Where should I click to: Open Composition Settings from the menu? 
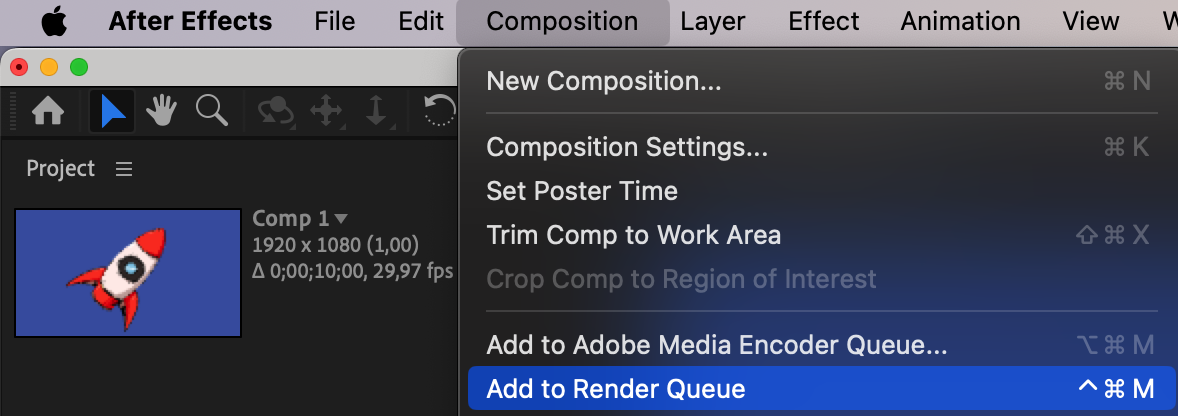pos(627,147)
